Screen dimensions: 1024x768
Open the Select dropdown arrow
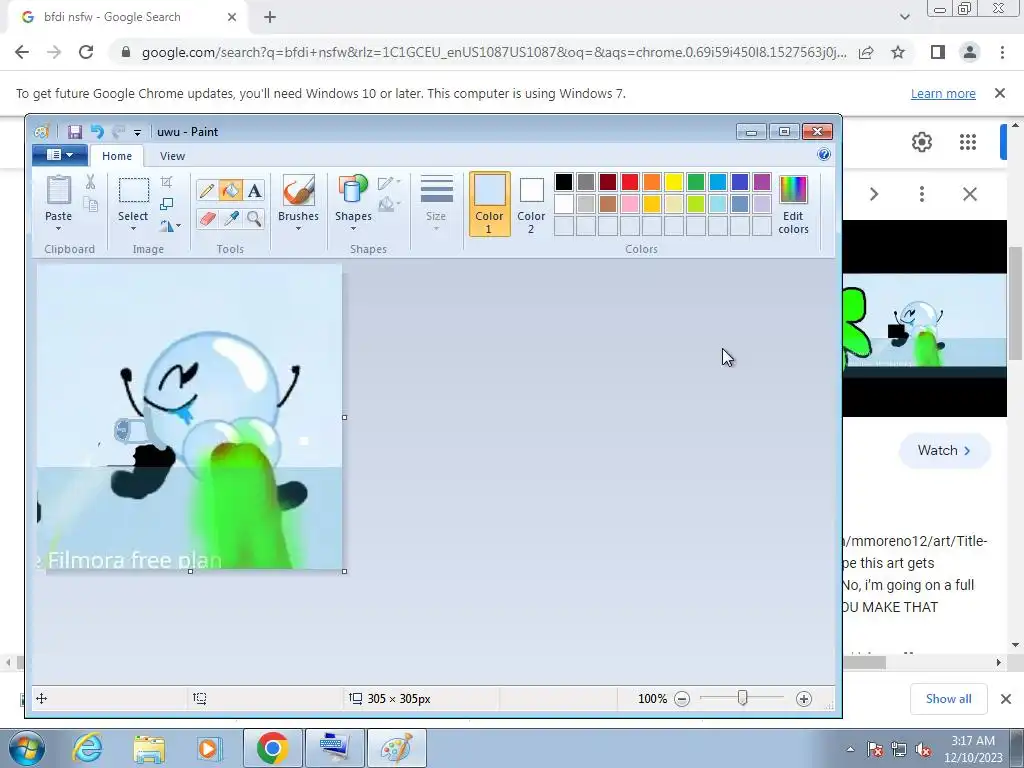coord(133,229)
